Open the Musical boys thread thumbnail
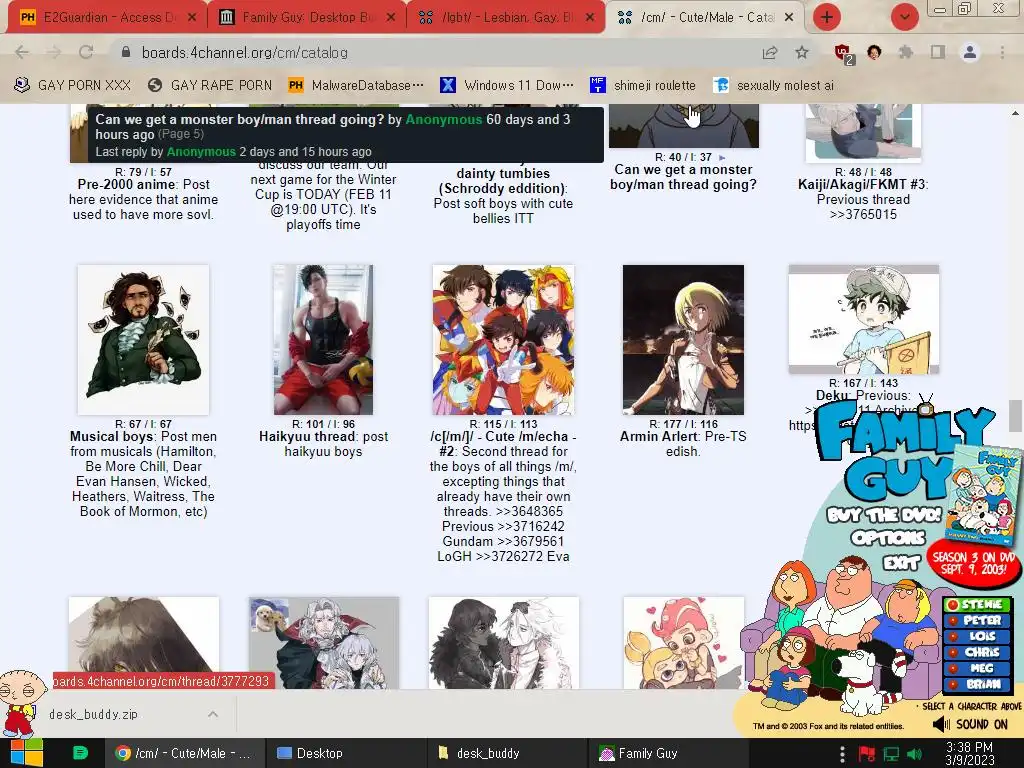1024x768 pixels. coord(143,340)
